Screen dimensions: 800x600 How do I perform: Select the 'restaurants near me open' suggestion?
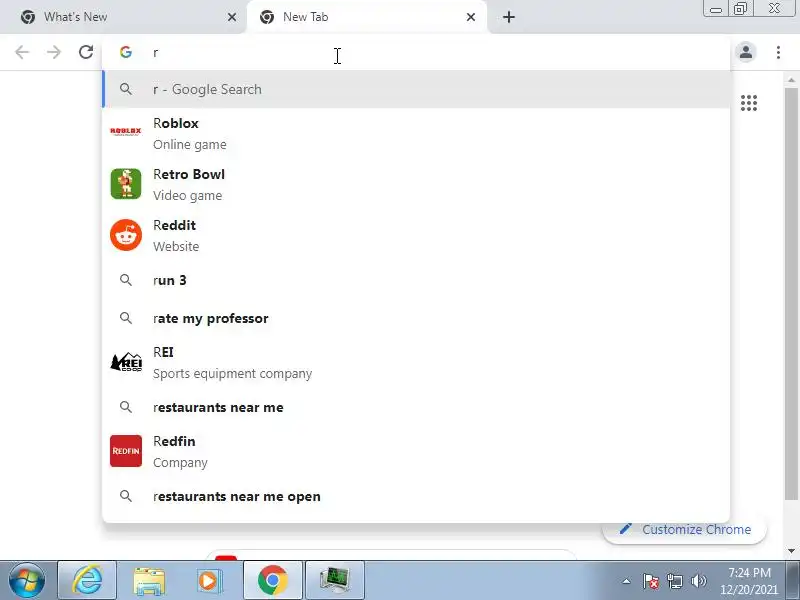416,496
